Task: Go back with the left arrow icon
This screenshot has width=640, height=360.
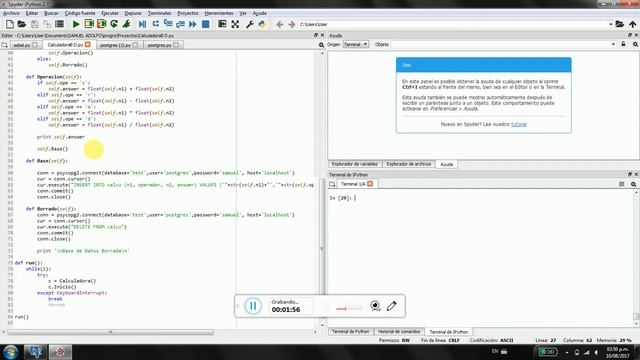Action: click(x=280, y=24)
